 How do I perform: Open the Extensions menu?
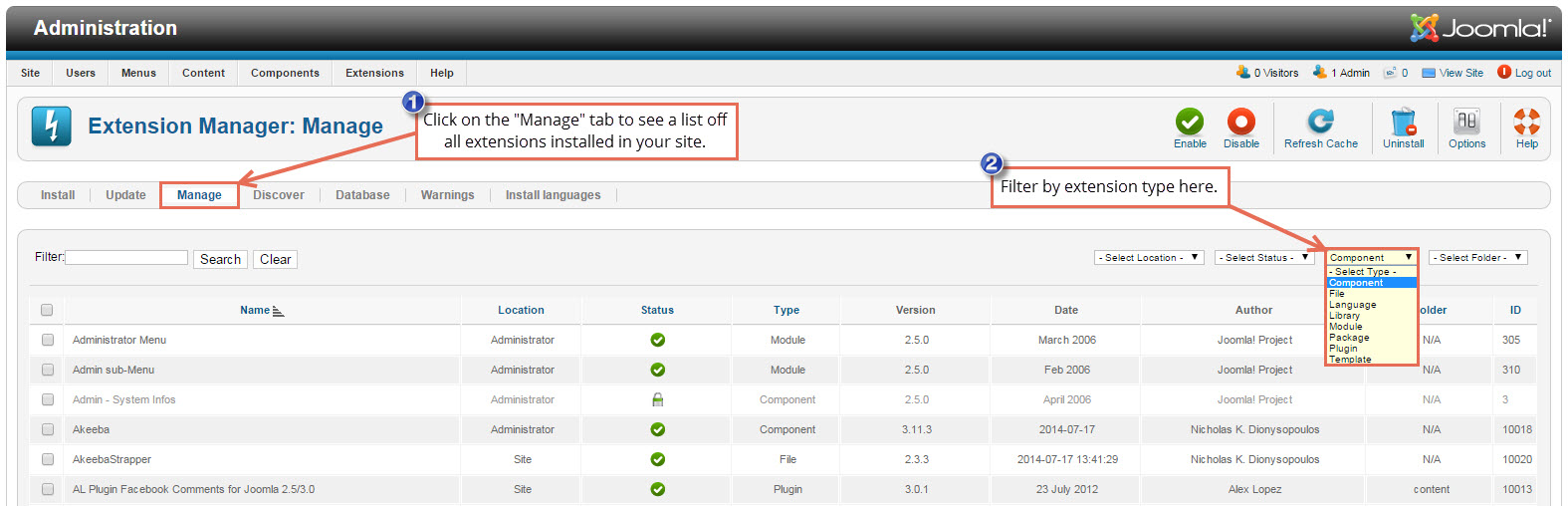[374, 73]
